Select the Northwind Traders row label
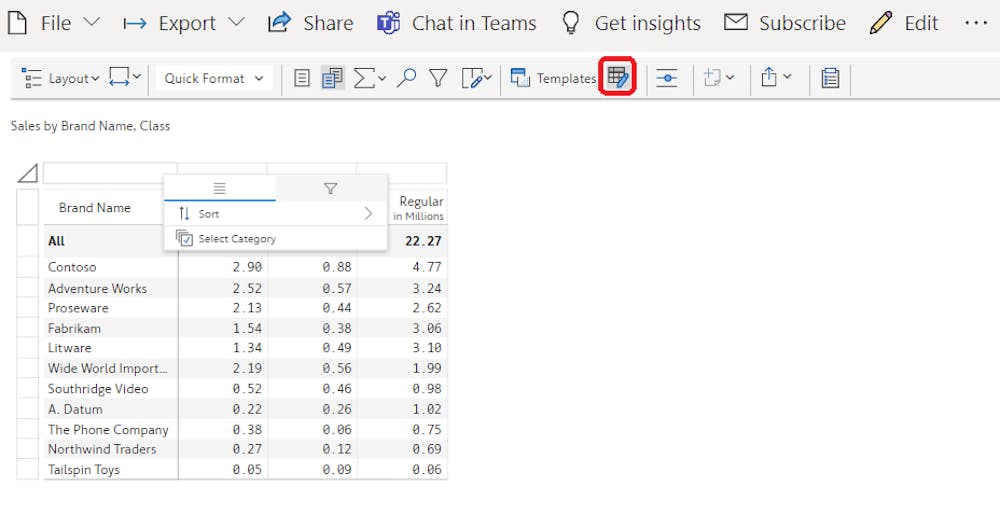This screenshot has width=1000, height=514. pyautogui.click(x=102, y=449)
